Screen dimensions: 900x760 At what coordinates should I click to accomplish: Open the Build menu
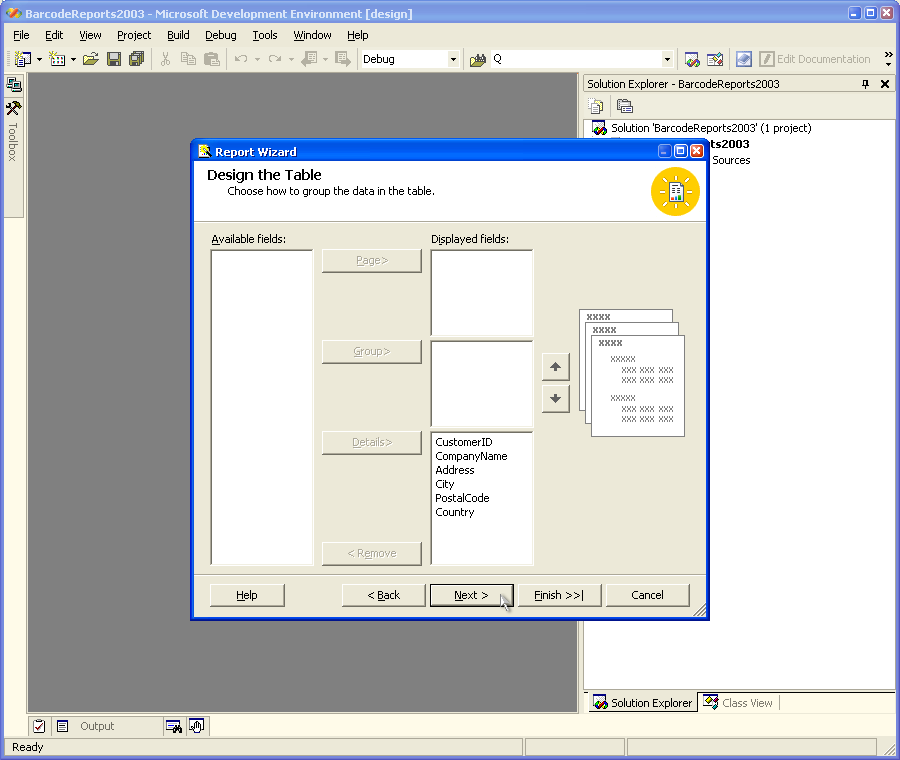(x=178, y=35)
